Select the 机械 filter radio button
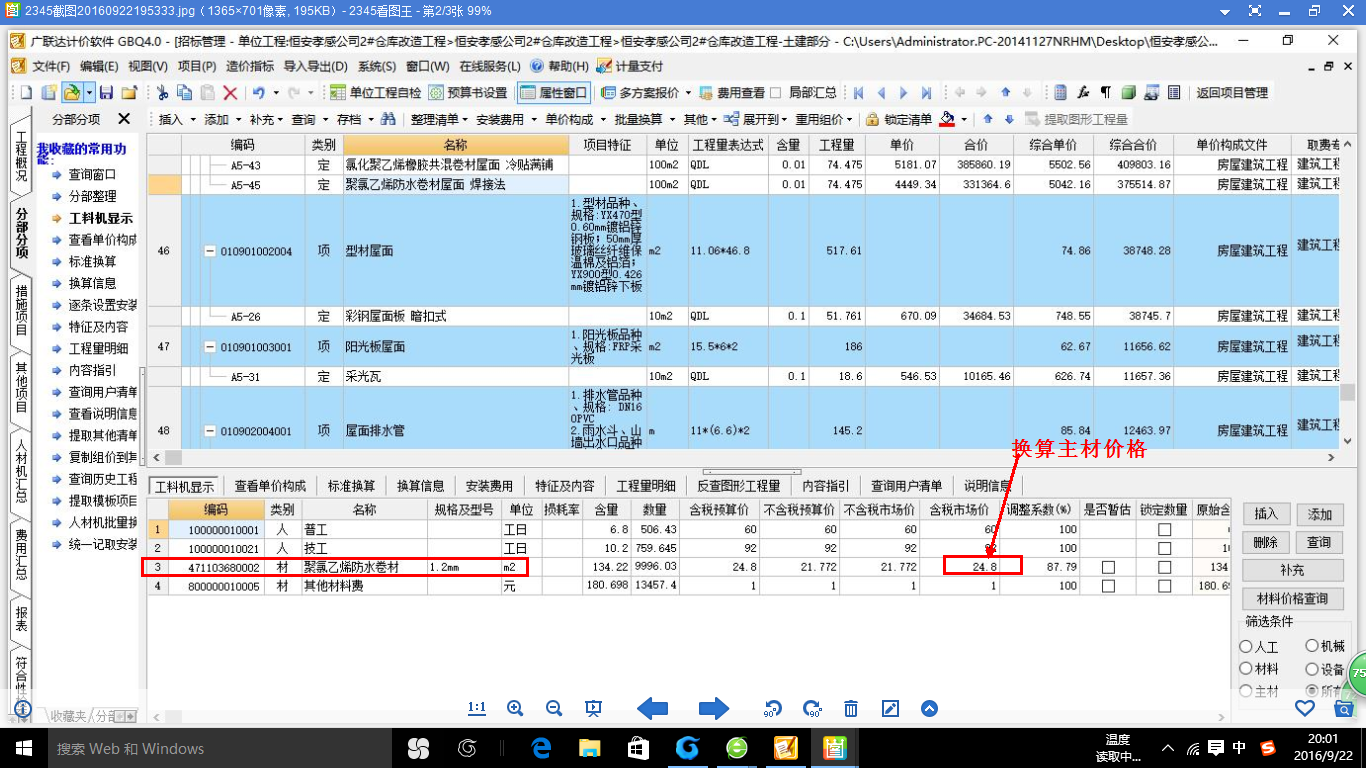Image resolution: width=1366 pixels, height=768 pixels. click(1312, 647)
